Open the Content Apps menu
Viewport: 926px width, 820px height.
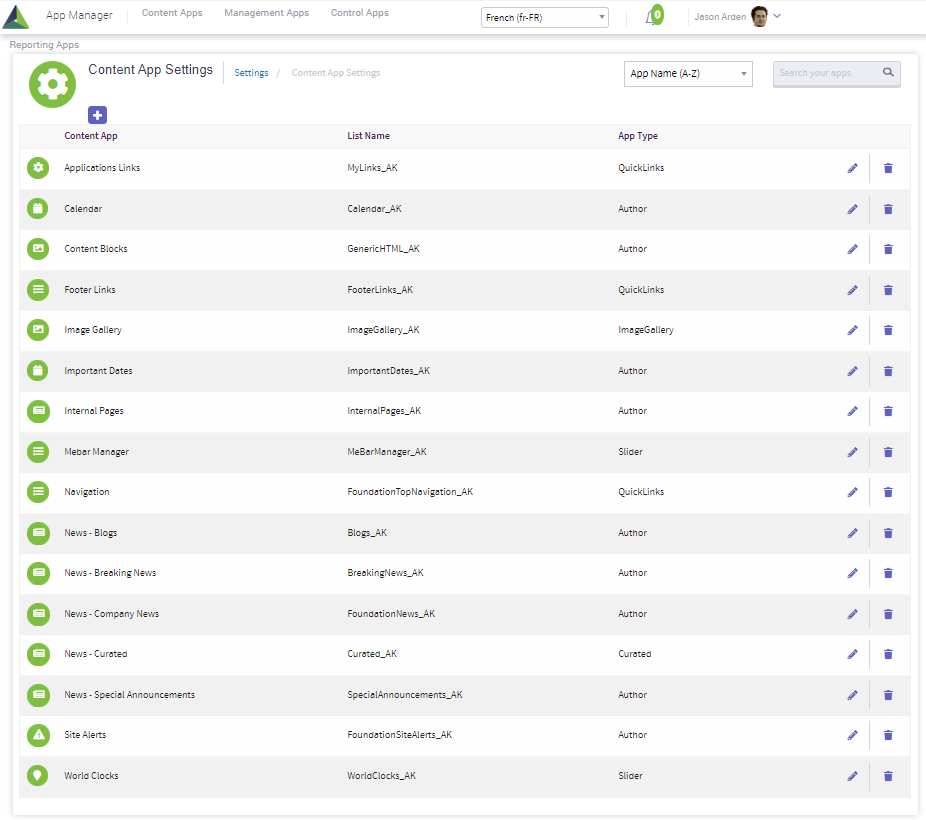[172, 14]
